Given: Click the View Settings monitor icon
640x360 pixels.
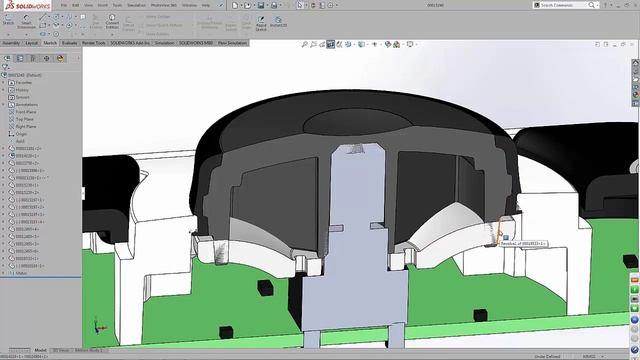Looking at the screenshot, I should [x=410, y=44].
